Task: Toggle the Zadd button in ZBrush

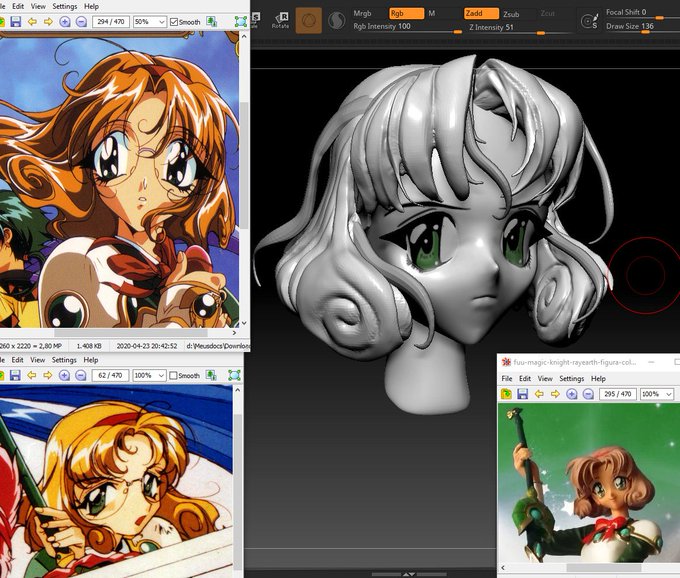Action: pos(481,13)
